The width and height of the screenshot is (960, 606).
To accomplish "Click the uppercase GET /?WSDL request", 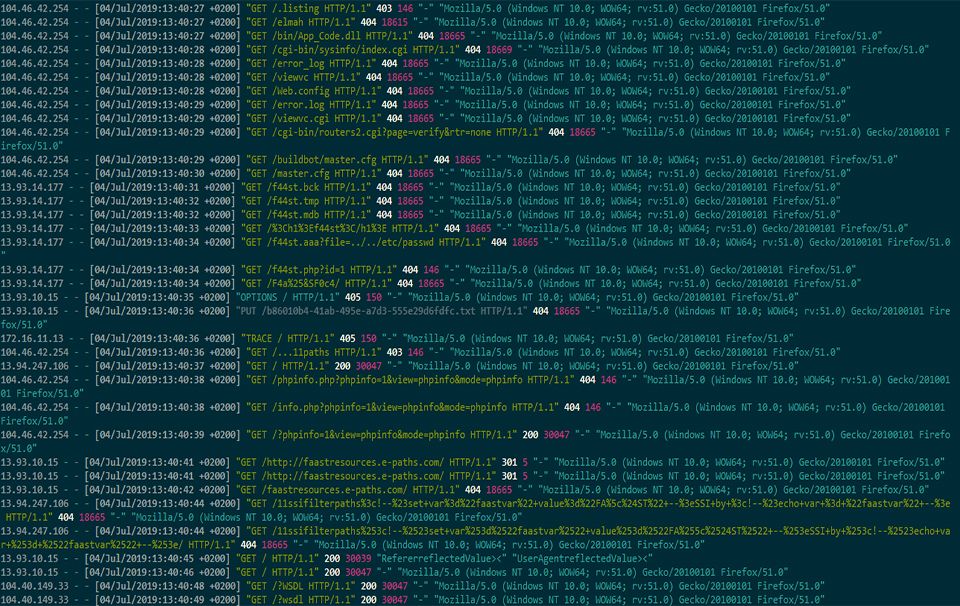I will pyautogui.click(x=301, y=585).
